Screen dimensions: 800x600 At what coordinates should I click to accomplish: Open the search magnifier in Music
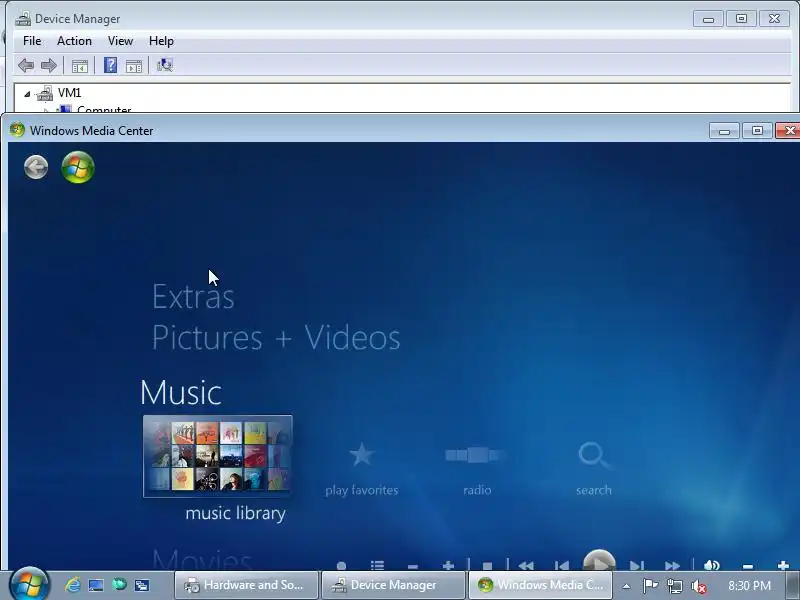[x=593, y=455]
